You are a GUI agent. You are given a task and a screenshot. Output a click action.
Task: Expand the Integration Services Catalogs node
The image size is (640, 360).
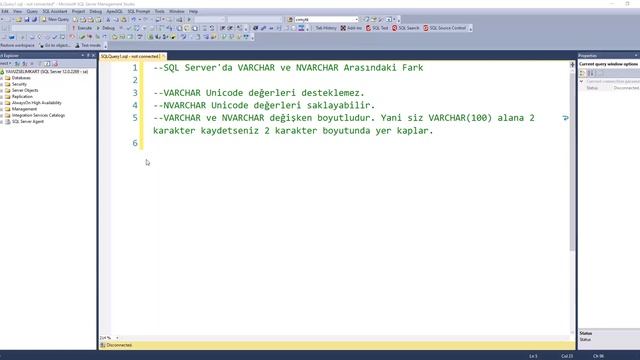pos(2,116)
